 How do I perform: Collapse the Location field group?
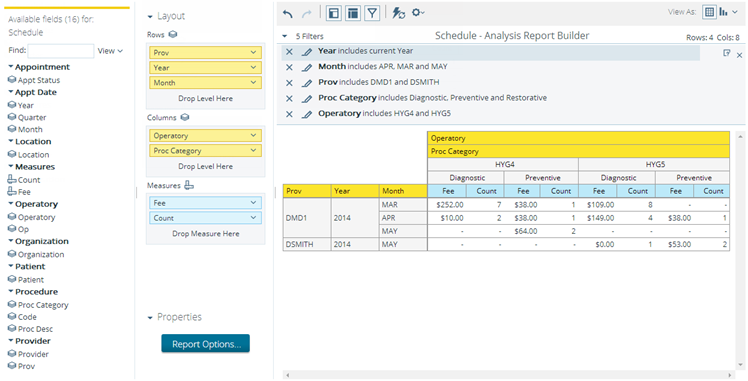click(10, 141)
